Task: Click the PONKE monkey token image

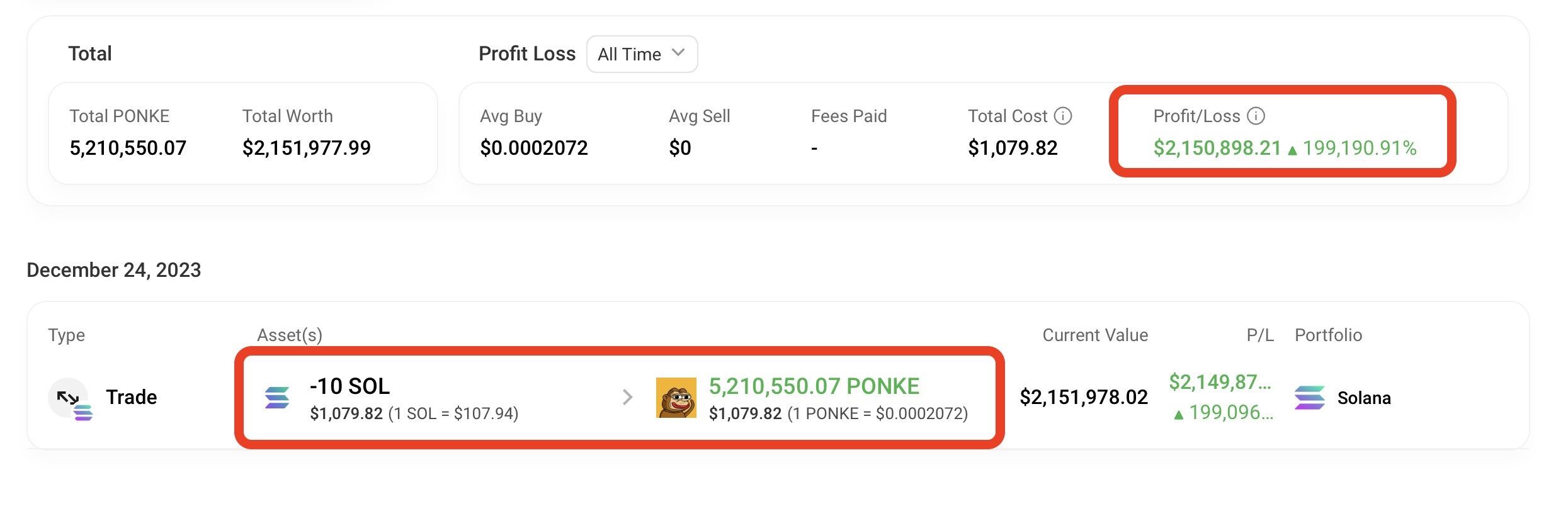Action: click(676, 398)
